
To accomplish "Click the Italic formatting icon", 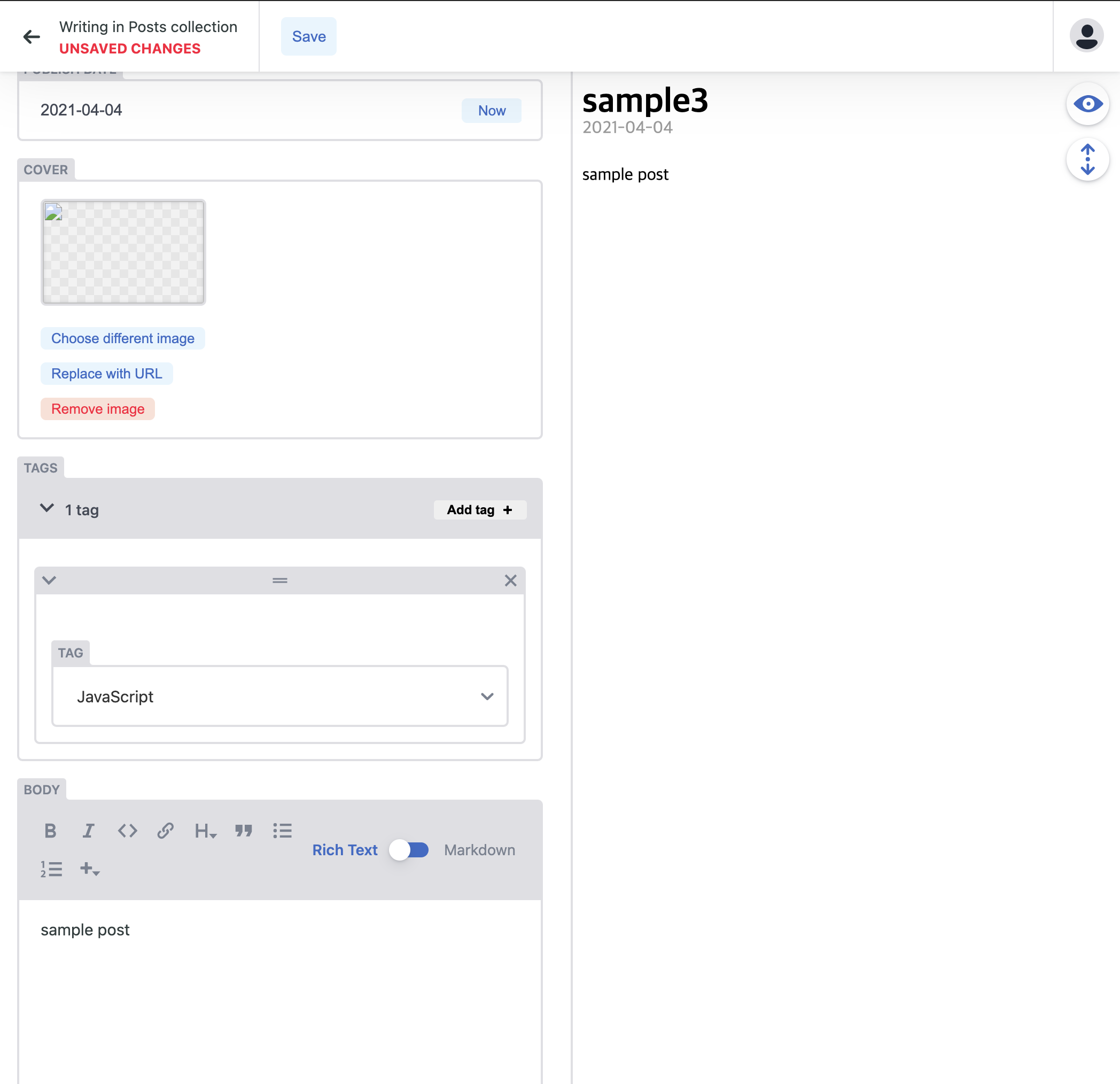I will (88, 831).
